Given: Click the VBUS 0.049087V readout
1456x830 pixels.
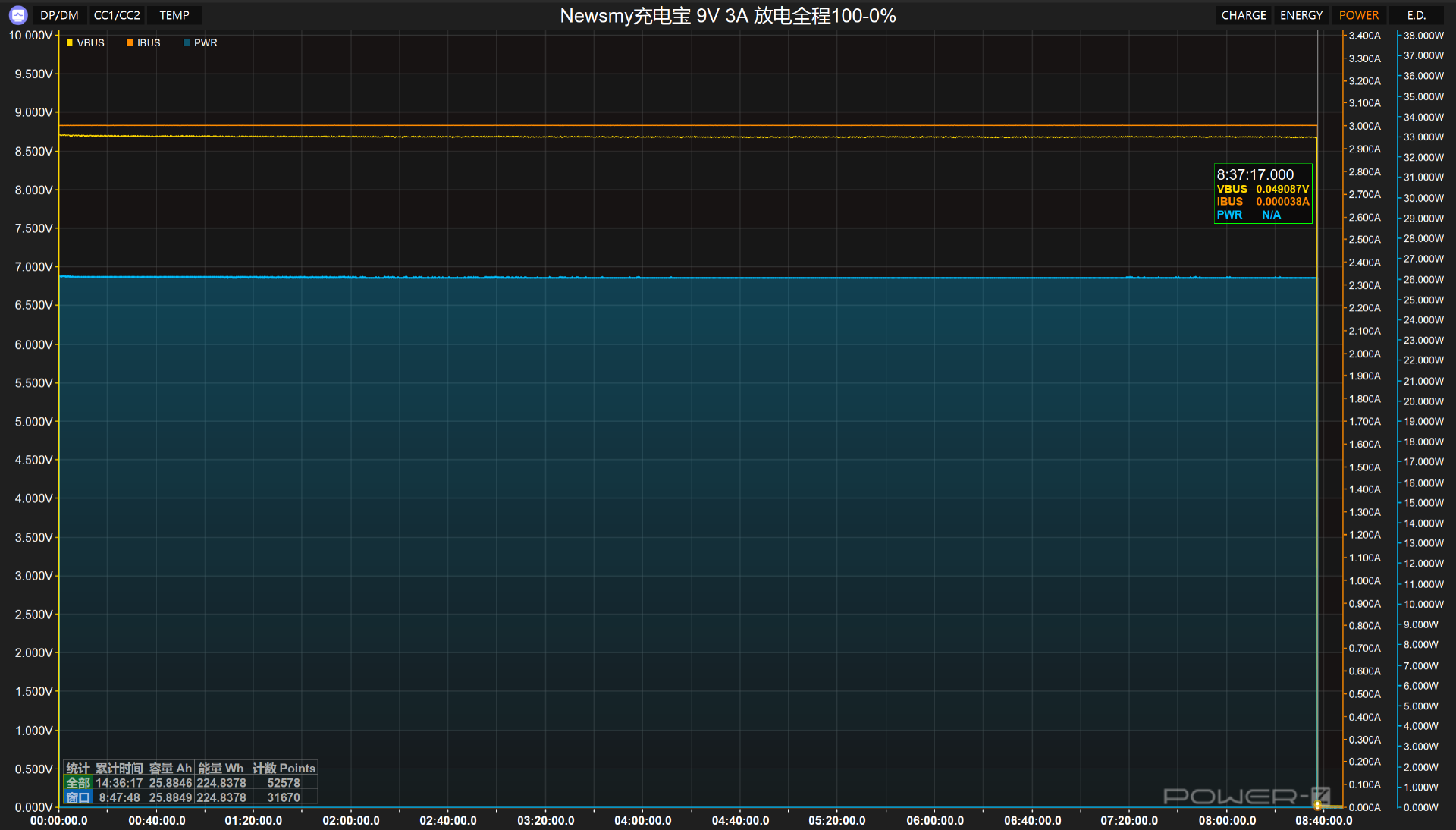Looking at the screenshot, I should (1263, 189).
